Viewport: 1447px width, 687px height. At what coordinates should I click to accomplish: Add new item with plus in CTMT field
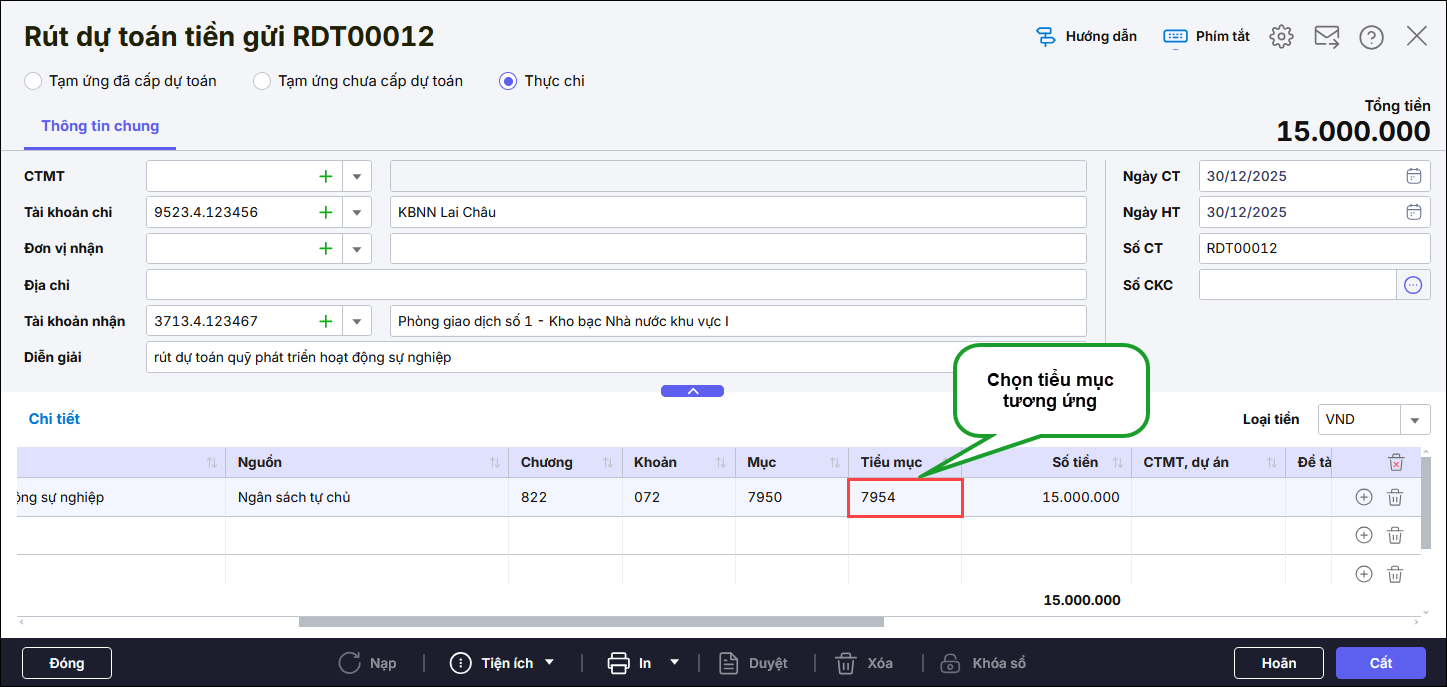pyautogui.click(x=325, y=176)
